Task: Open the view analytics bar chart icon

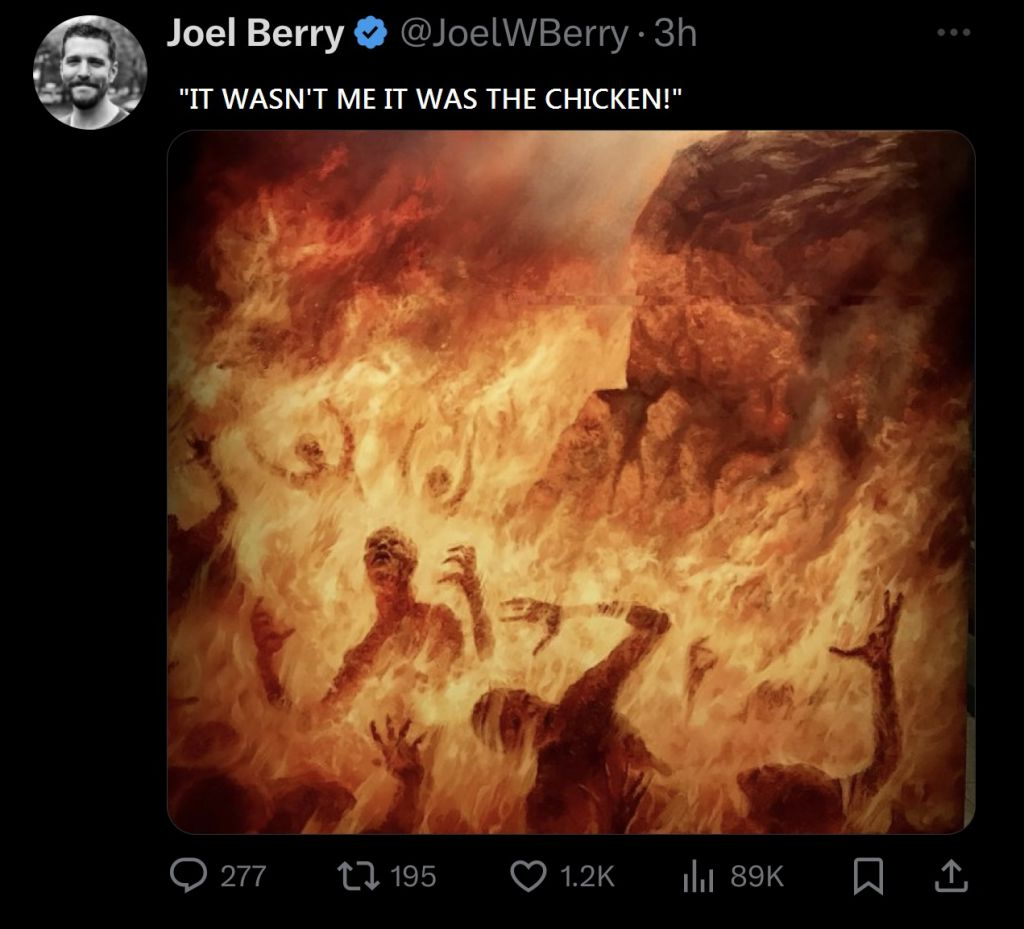Action: [698, 877]
